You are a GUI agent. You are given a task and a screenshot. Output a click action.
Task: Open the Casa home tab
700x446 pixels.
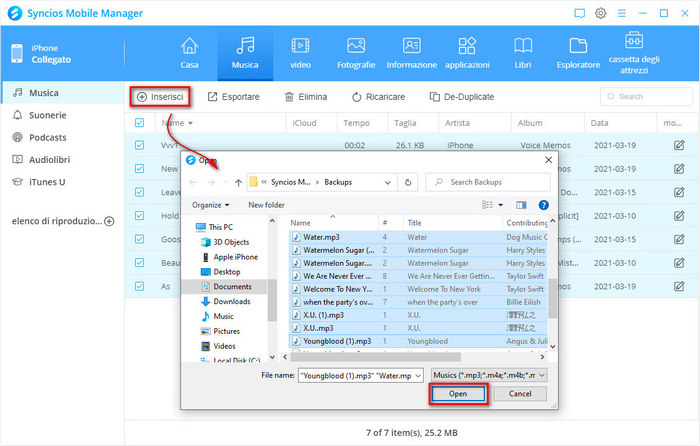click(x=189, y=53)
